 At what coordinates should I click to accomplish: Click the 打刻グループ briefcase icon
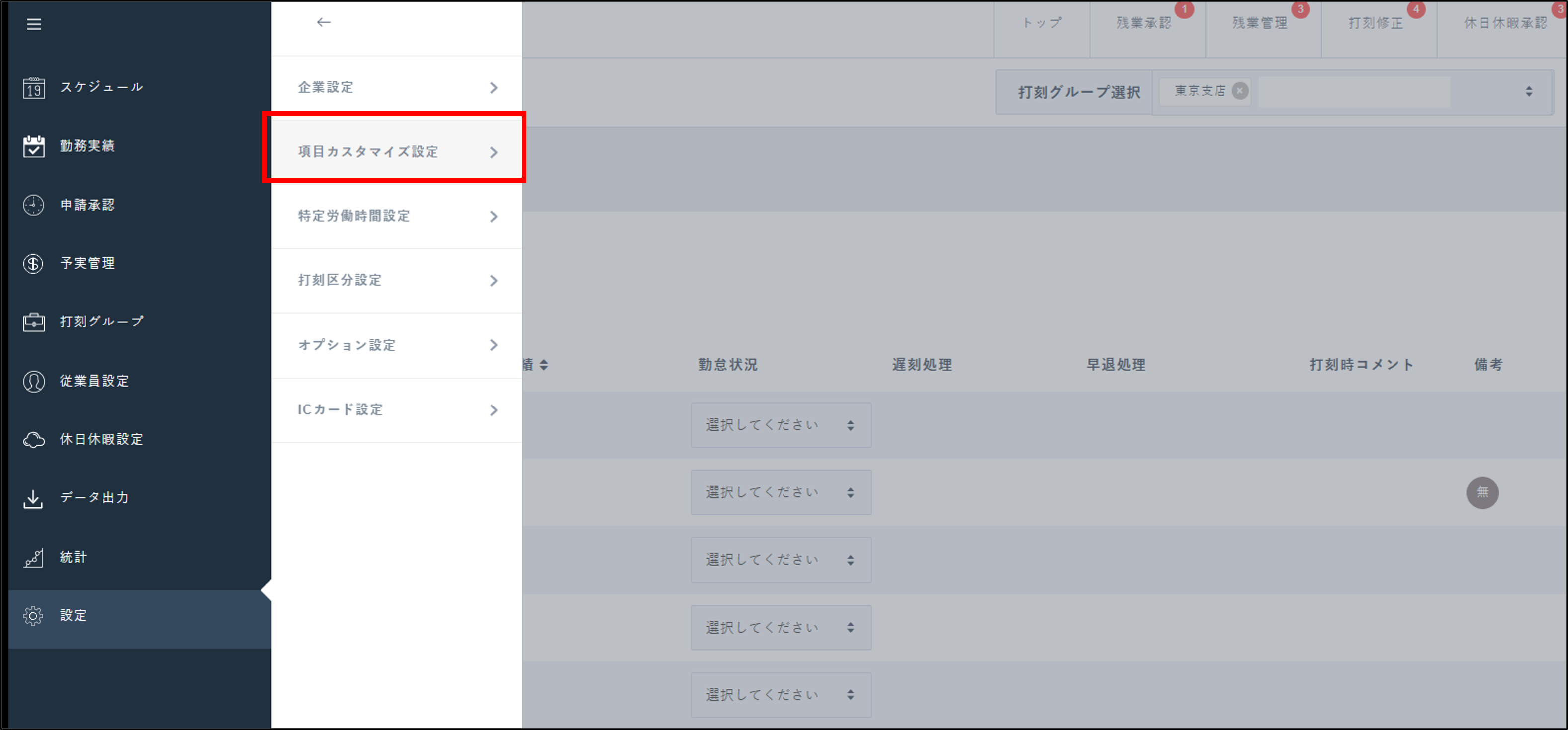(x=33, y=322)
